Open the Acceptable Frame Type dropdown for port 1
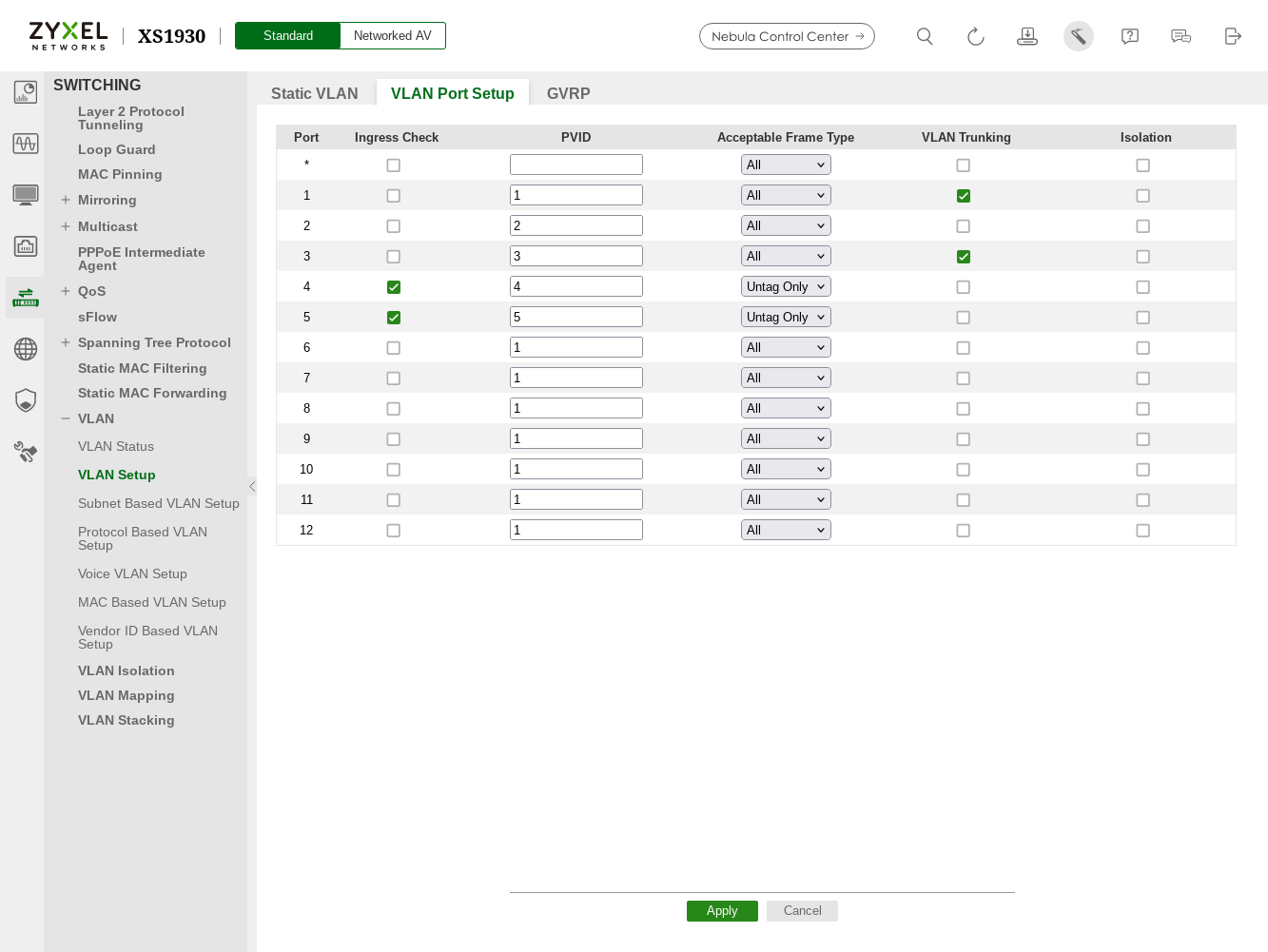Viewport: 1268px width, 952px height. (x=786, y=194)
